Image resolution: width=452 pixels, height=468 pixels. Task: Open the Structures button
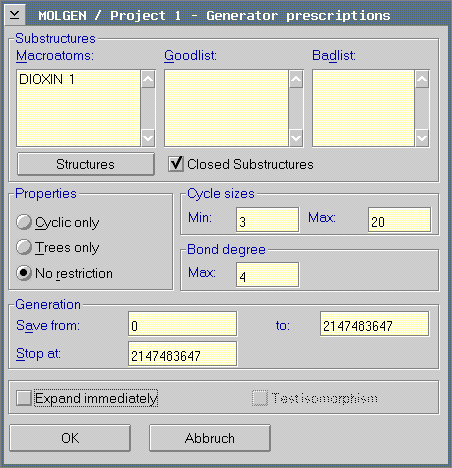(x=86, y=164)
